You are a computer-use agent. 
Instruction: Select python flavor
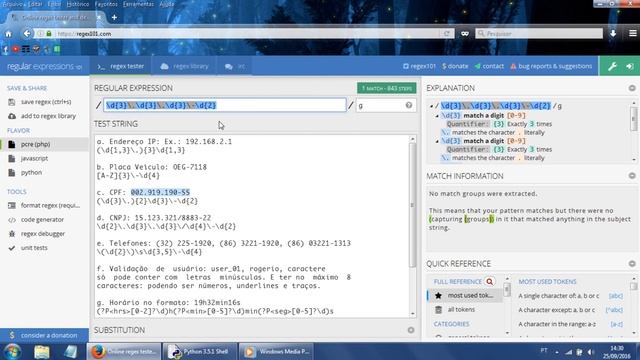pyautogui.click(x=31, y=173)
